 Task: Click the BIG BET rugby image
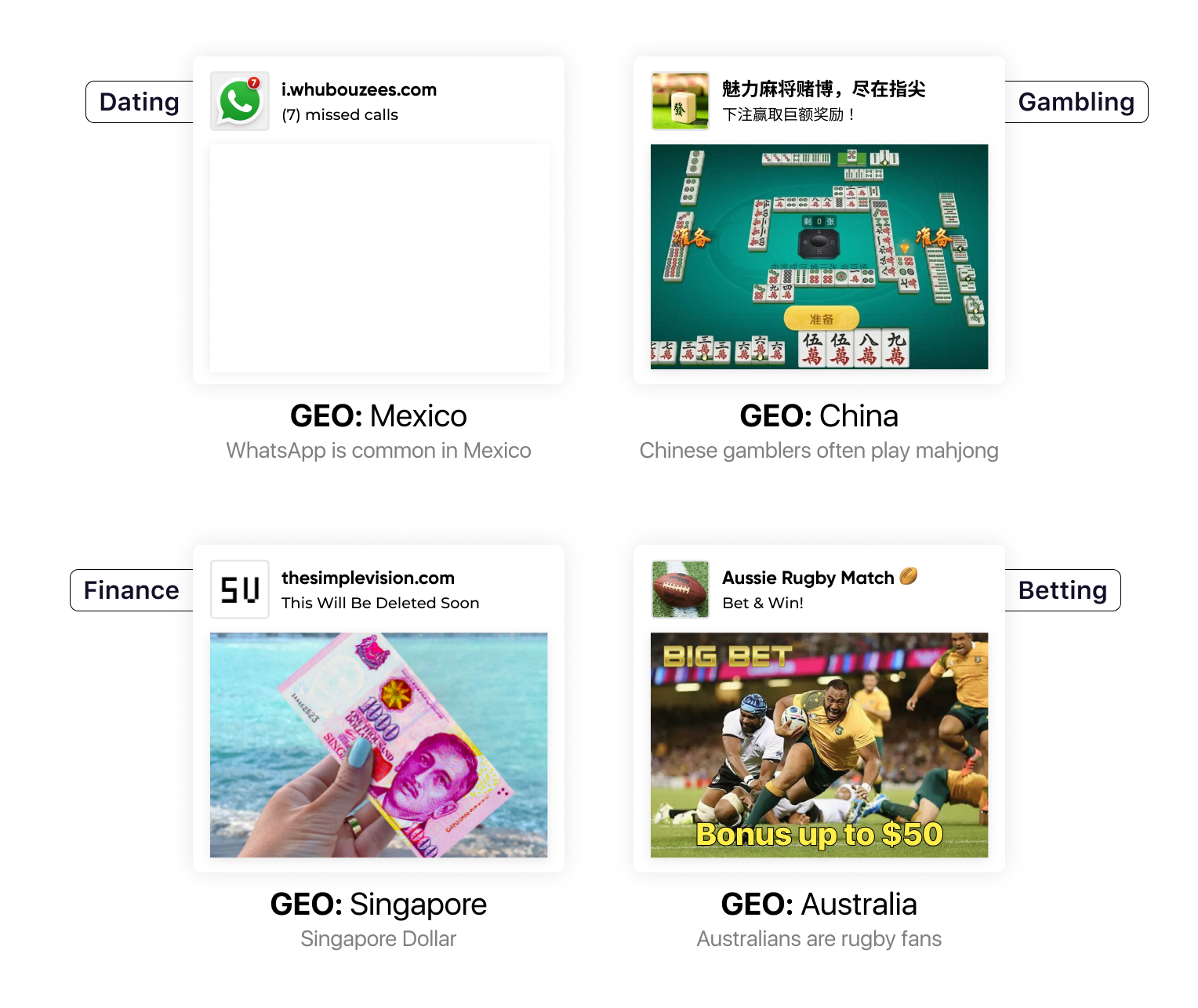pyautogui.click(x=819, y=745)
